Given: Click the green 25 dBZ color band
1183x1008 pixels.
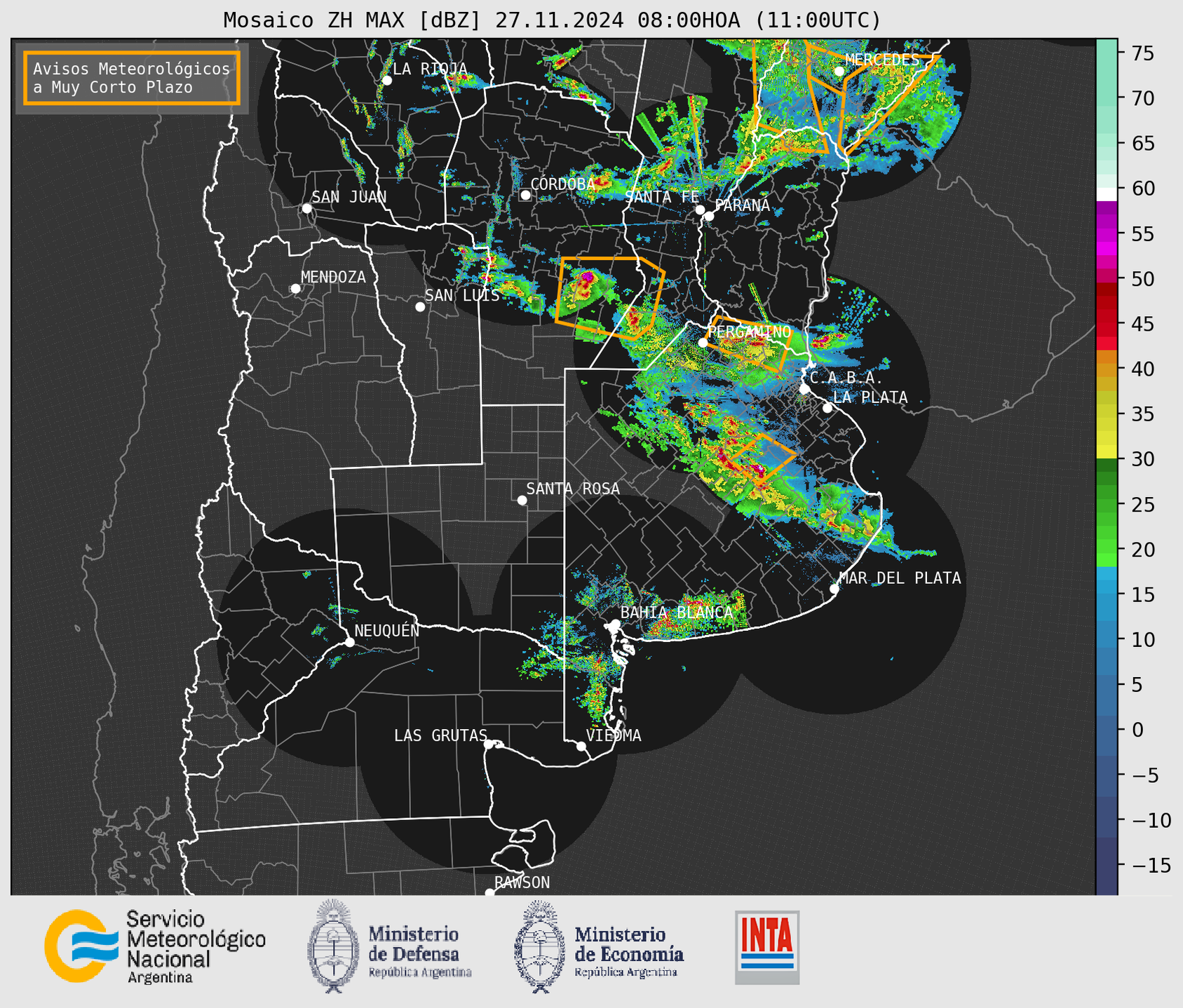Looking at the screenshot, I should (1107, 504).
